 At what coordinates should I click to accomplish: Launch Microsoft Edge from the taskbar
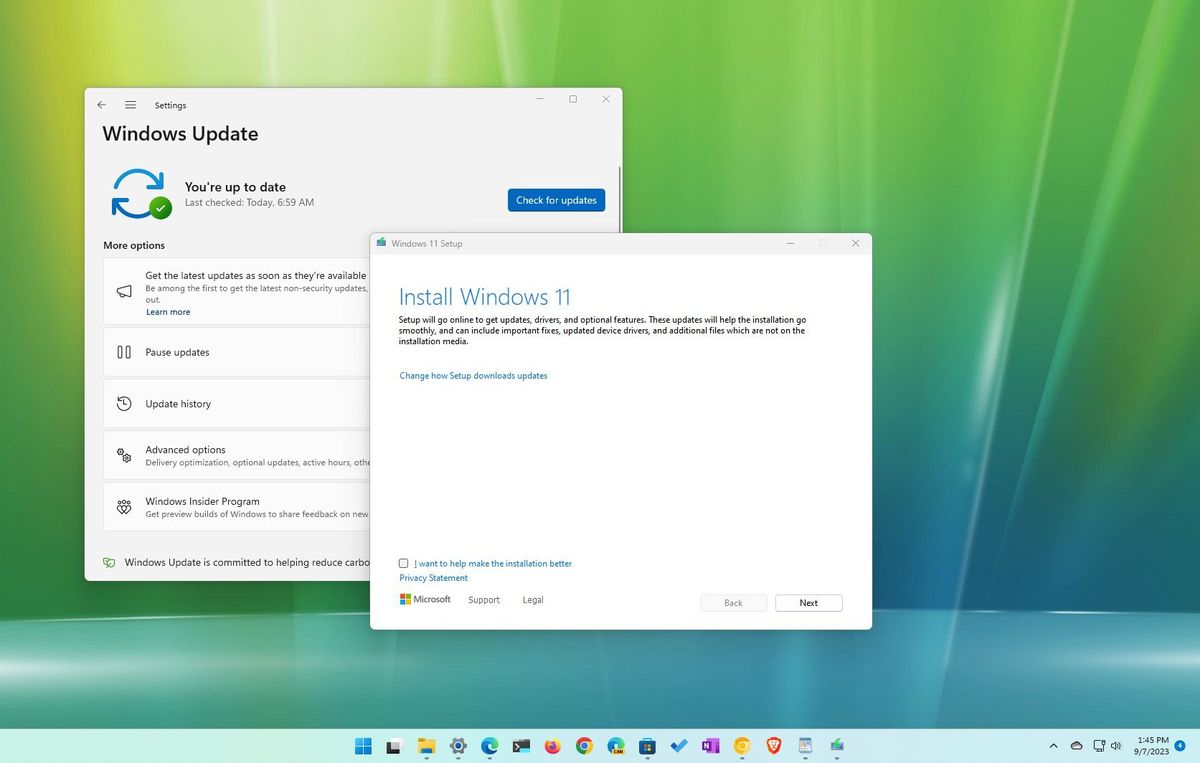[489, 745]
